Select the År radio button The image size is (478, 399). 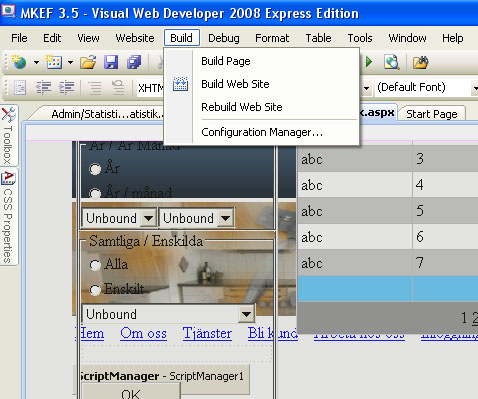95,169
